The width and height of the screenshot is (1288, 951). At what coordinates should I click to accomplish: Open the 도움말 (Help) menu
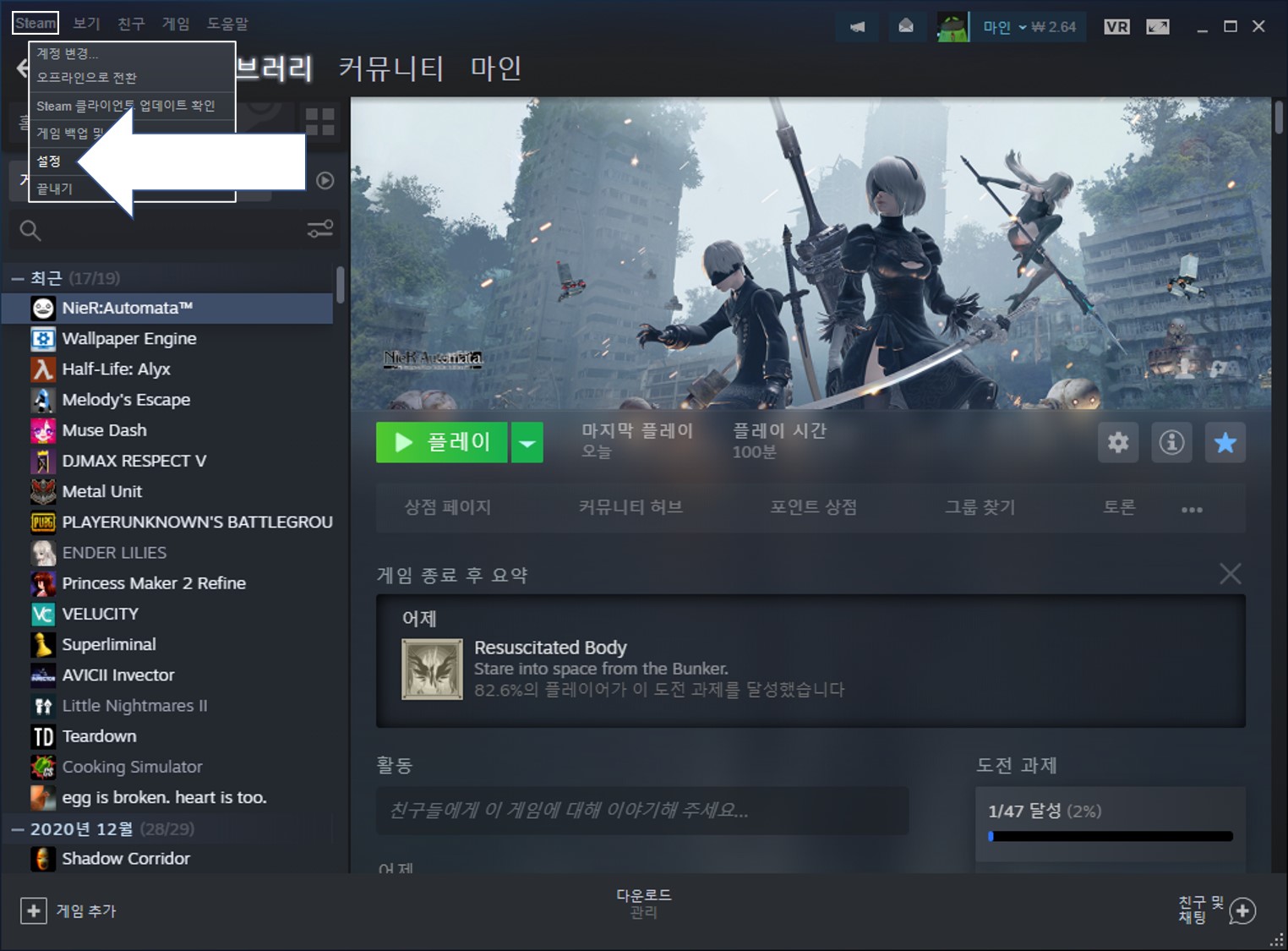[228, 24]
